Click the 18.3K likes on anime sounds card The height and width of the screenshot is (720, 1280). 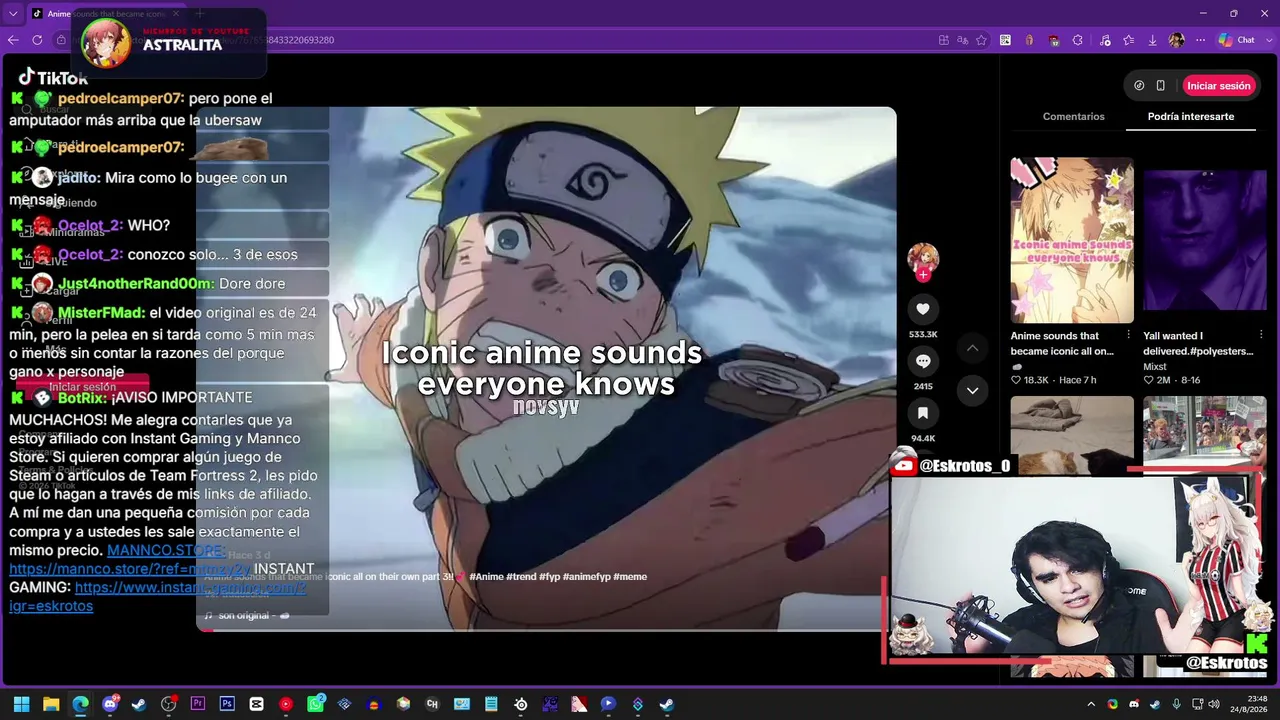coord(1029,380)
